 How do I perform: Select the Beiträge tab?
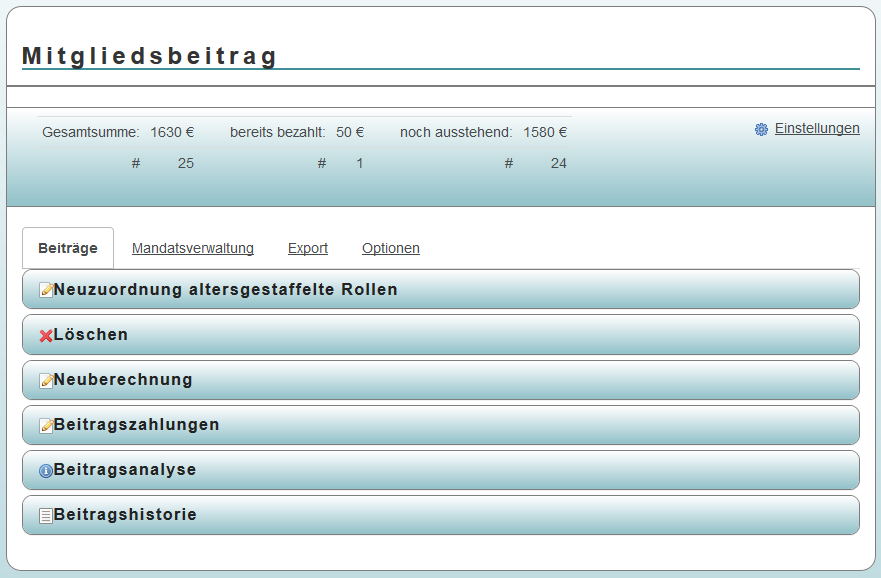[68, 248]
